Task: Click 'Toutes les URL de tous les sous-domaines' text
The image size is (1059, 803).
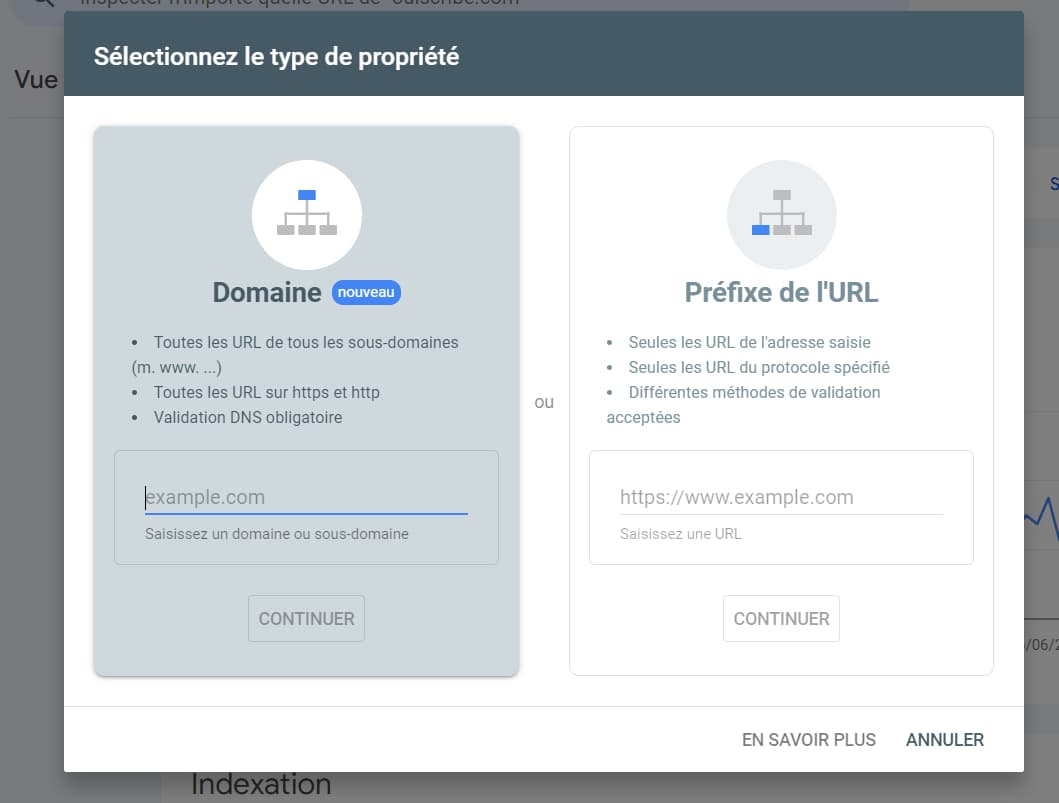Action: (x=306, y=342)
